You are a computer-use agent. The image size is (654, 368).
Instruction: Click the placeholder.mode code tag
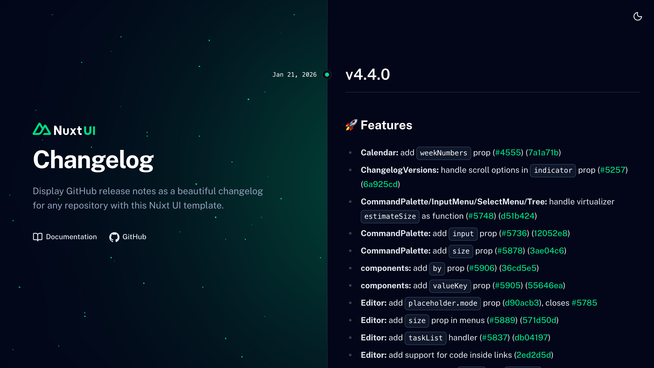point(443,304)
